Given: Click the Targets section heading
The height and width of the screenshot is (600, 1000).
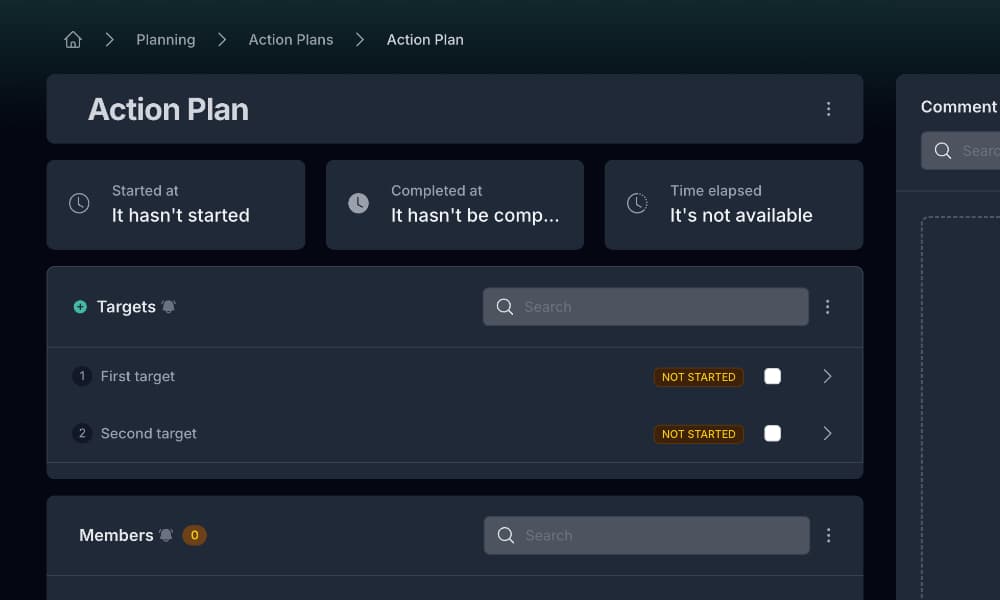Looking at the screenshot, I should coord(126,307).
